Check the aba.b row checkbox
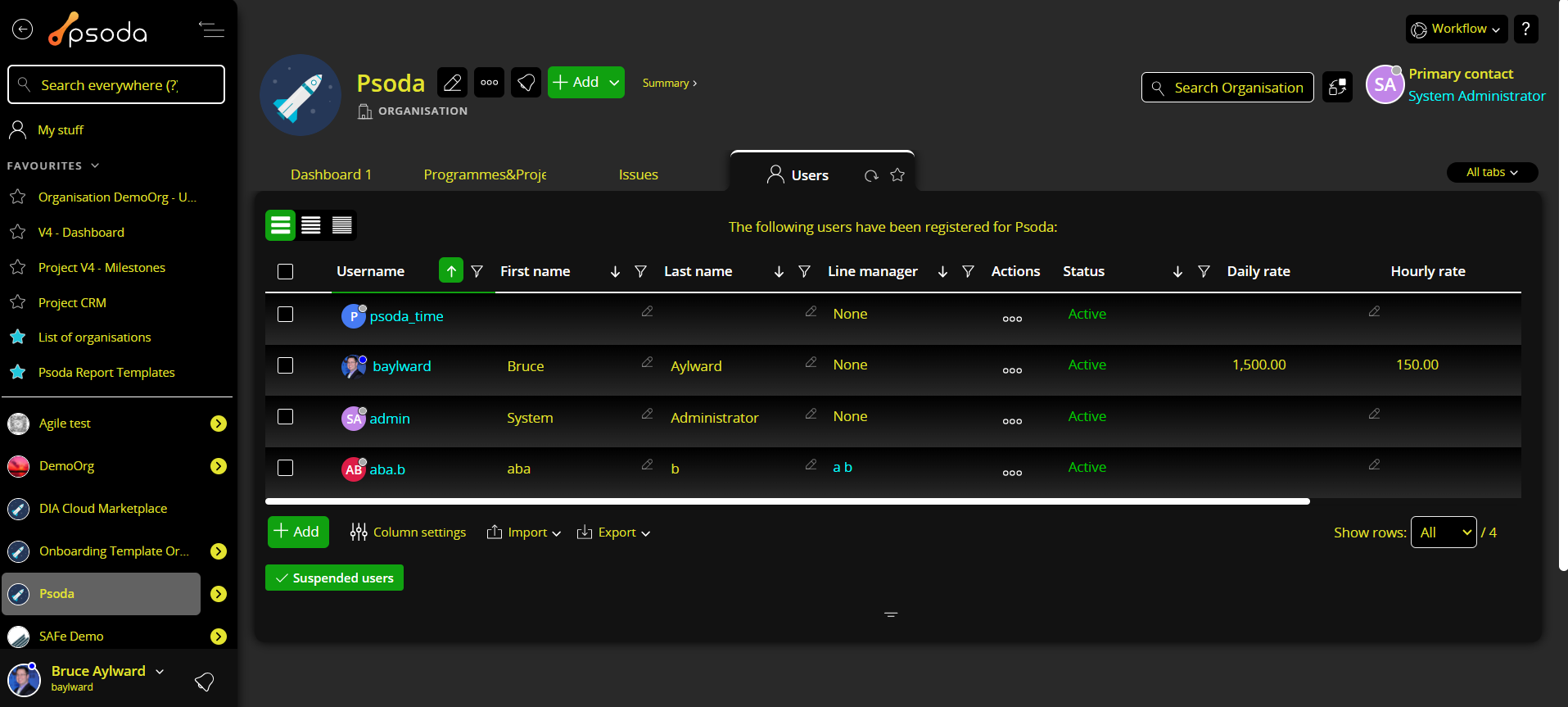This screenshot has width=1568, height=707. tap(285, 468)
